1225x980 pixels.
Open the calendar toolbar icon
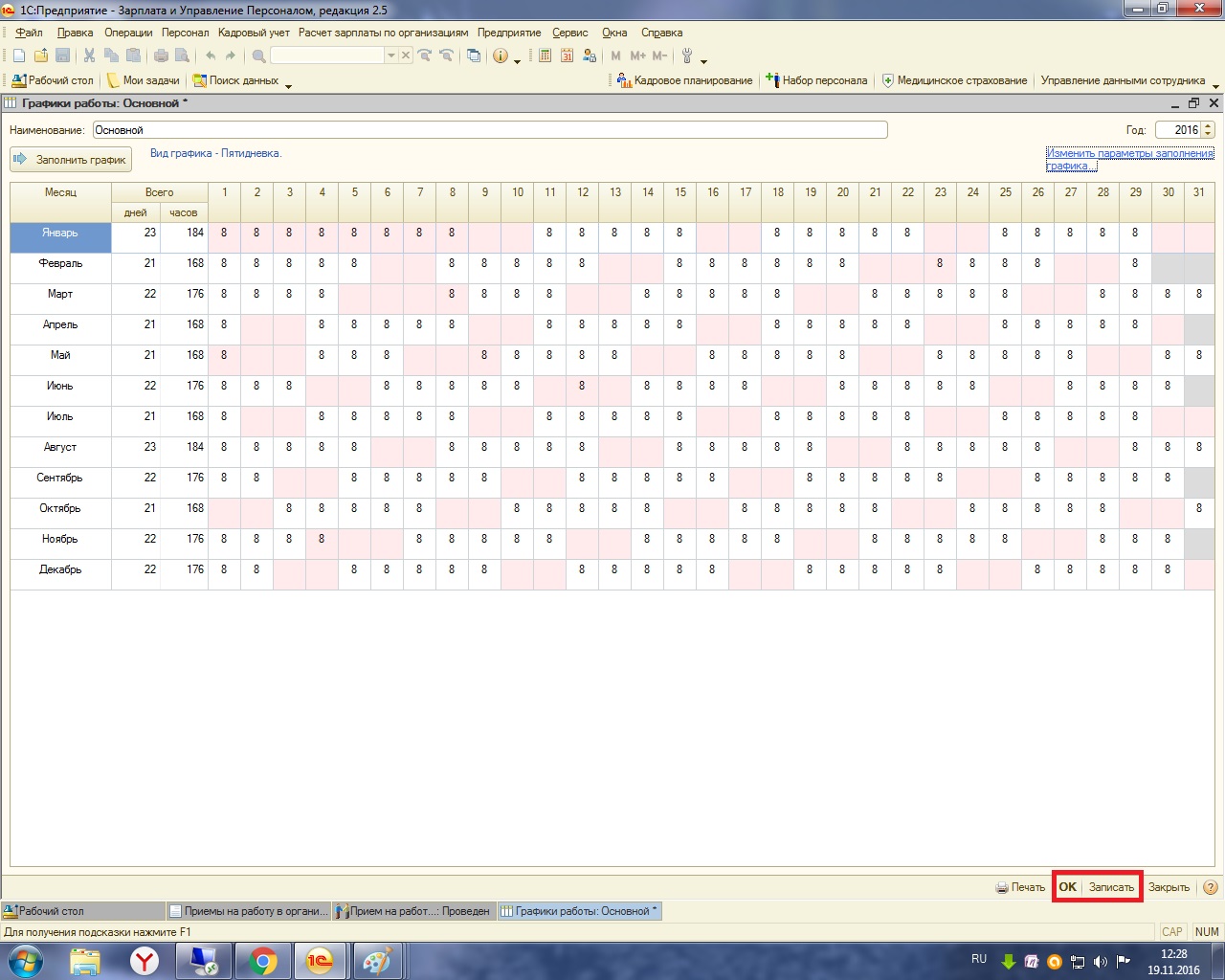567,56
